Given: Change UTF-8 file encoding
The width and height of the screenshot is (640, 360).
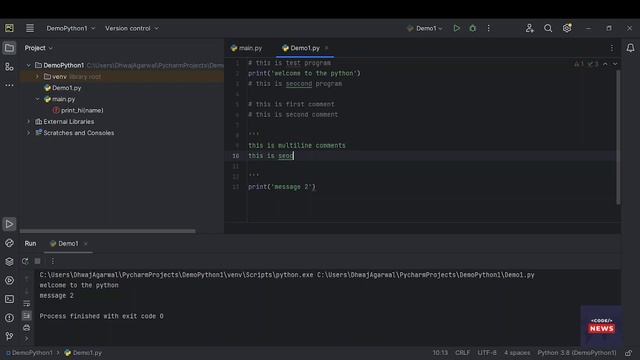Looking at the screenshot, I should tap(487, 353).
